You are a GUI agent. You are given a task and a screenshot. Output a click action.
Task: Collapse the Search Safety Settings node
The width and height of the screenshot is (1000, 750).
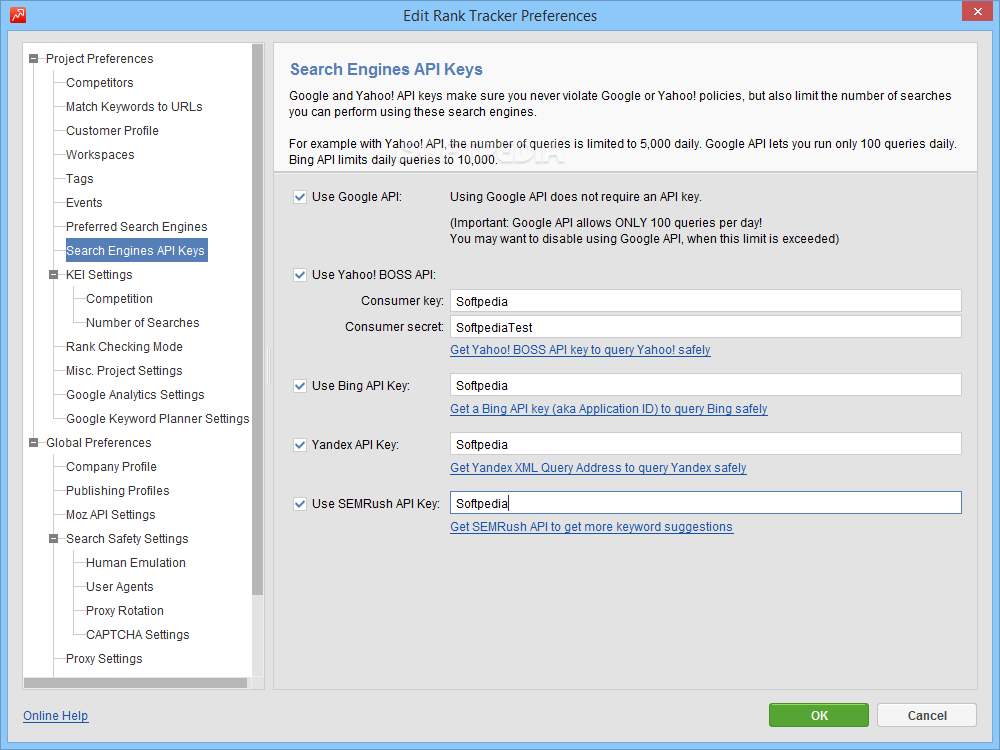point(54,539)
